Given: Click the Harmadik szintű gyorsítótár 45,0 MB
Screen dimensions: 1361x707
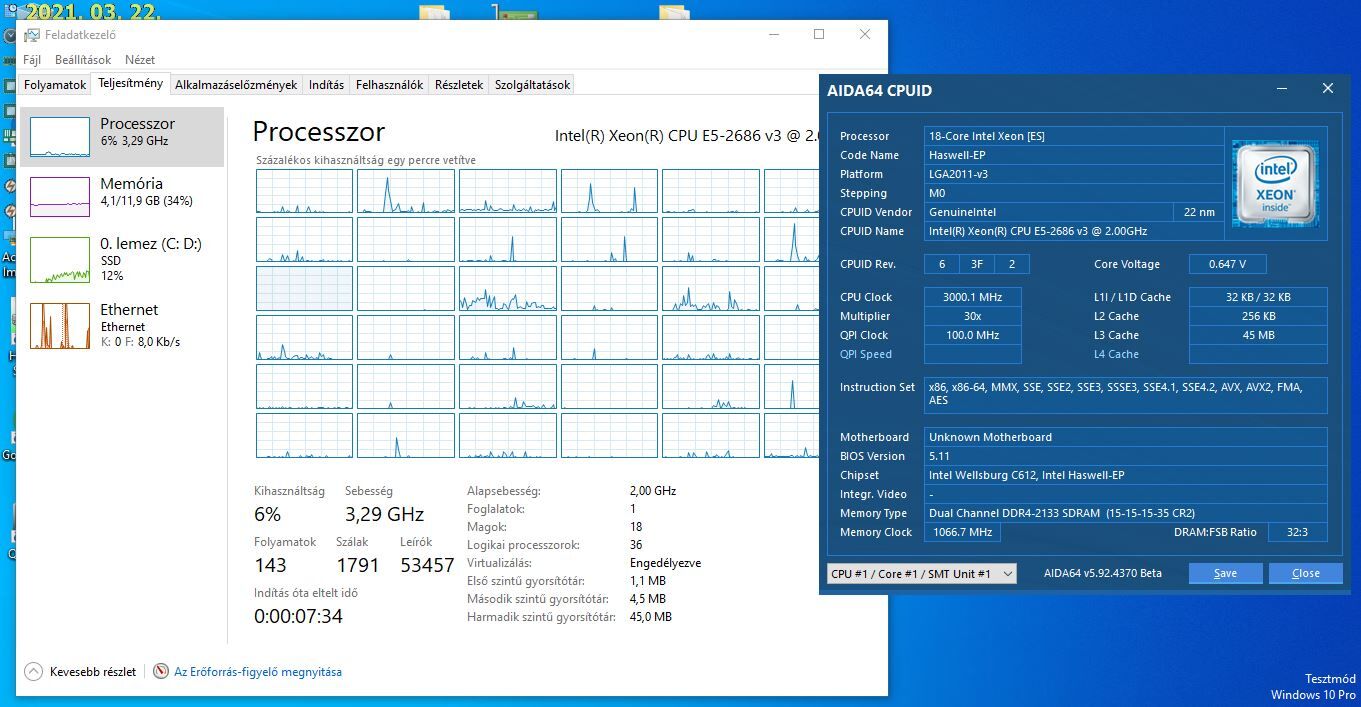Looking at the screenshot, I should tap(650, 617).
